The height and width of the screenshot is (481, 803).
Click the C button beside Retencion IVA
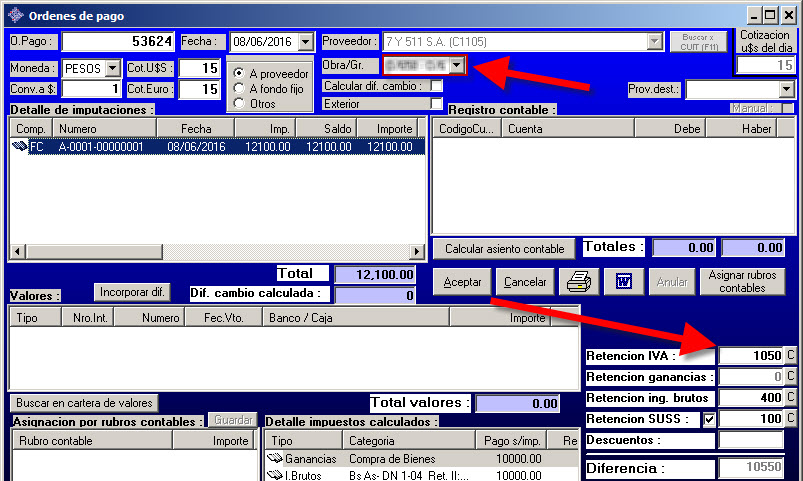pos(790,356)
